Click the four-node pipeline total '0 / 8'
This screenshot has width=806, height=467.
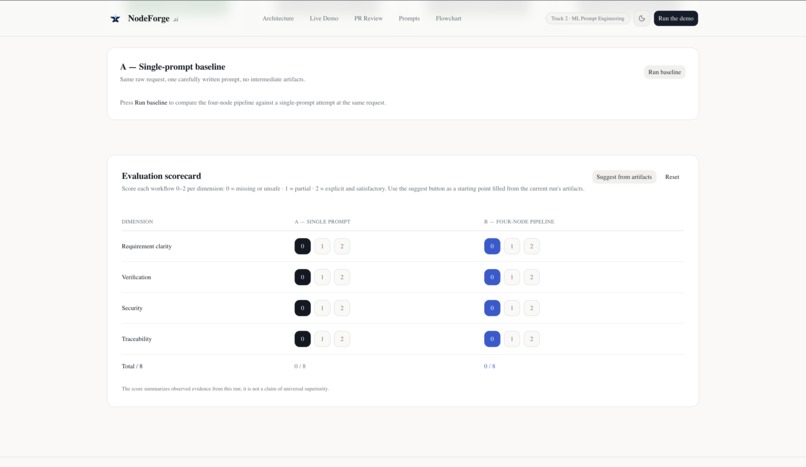(489, 366)
